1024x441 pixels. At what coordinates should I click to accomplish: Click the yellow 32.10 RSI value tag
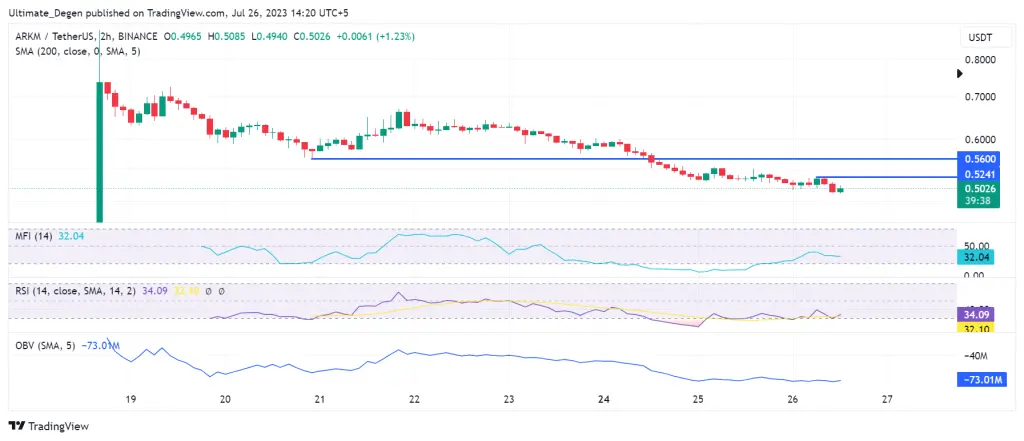pyautogui.click(x=976, y=325)
